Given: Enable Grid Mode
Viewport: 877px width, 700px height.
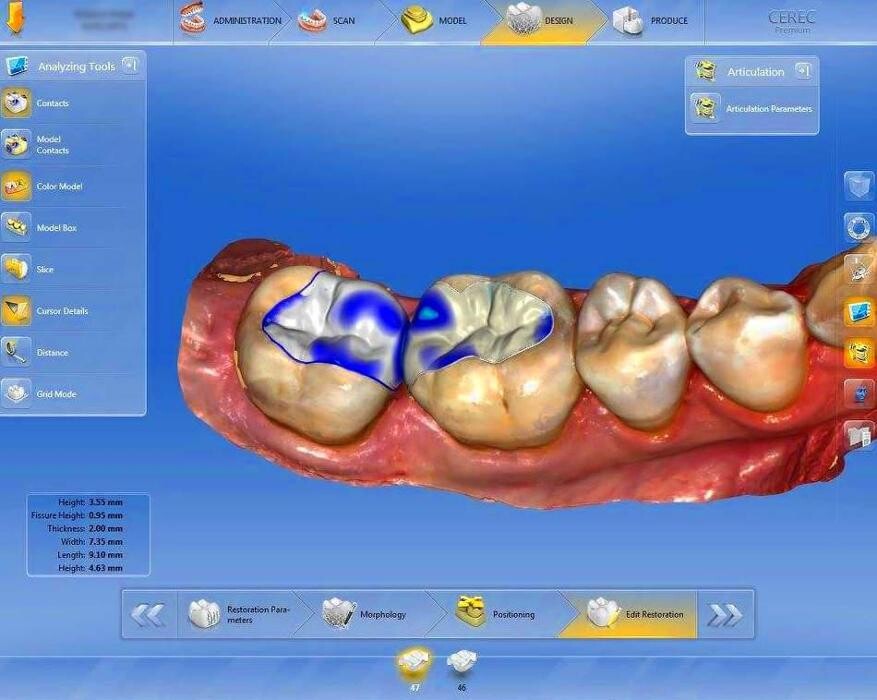Looking at the screenshot, I should pyautogui.click(x=55, y=394).
